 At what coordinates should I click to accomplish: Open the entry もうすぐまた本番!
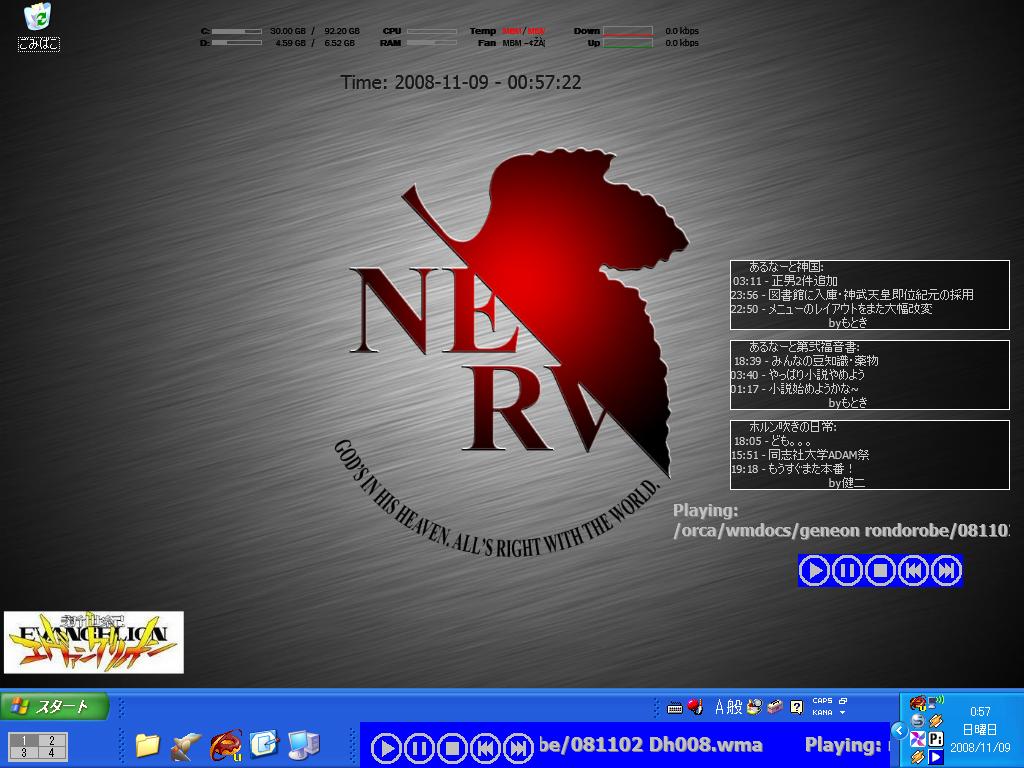810,469
